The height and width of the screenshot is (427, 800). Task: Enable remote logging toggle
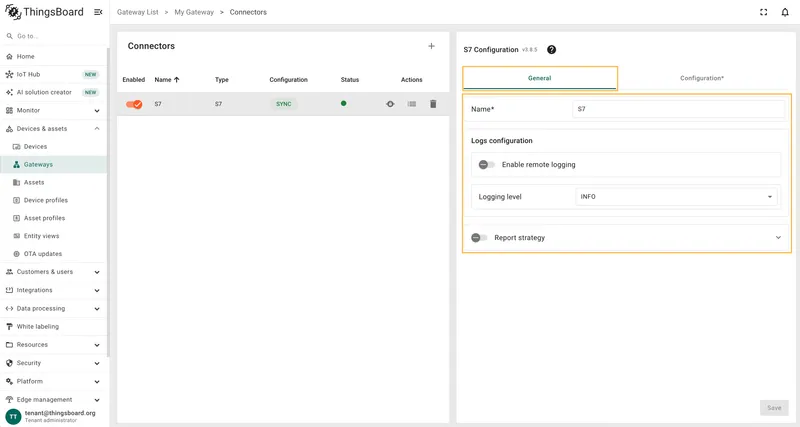coord(487,164)
